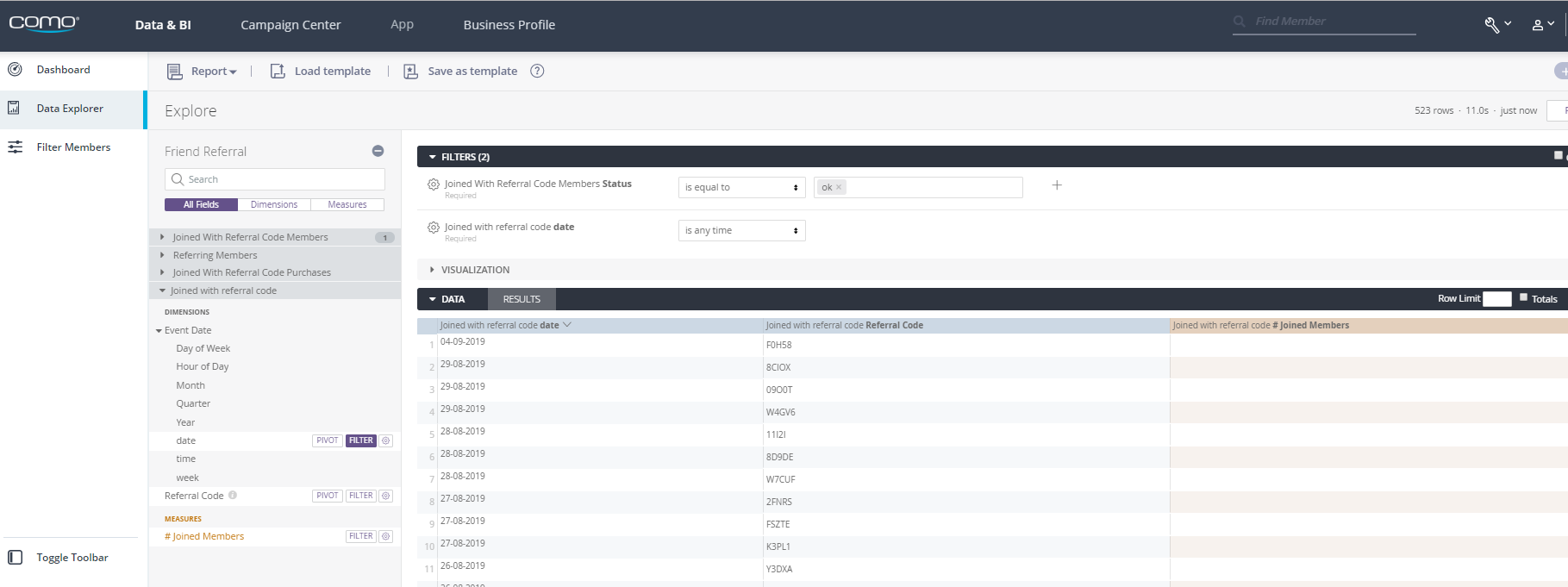Screen dimensions: 1568x587
Task: Click the Toggle Toolbar sidebar icon
Action: tap(16, 558)
